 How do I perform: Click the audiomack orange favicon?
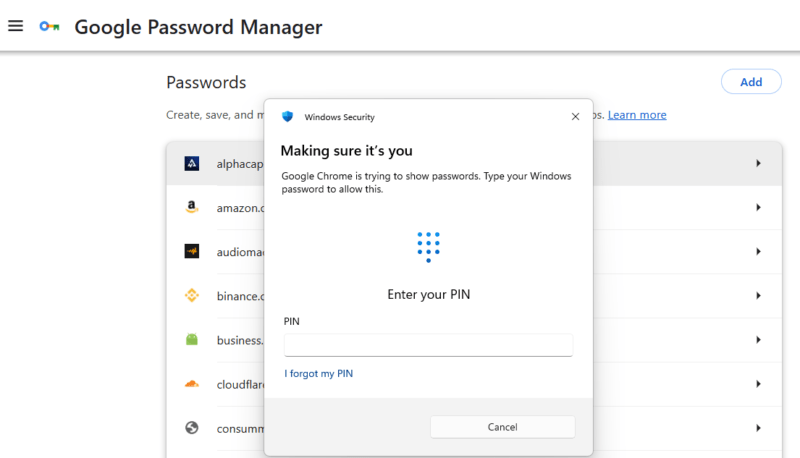[x=191, y=251]
